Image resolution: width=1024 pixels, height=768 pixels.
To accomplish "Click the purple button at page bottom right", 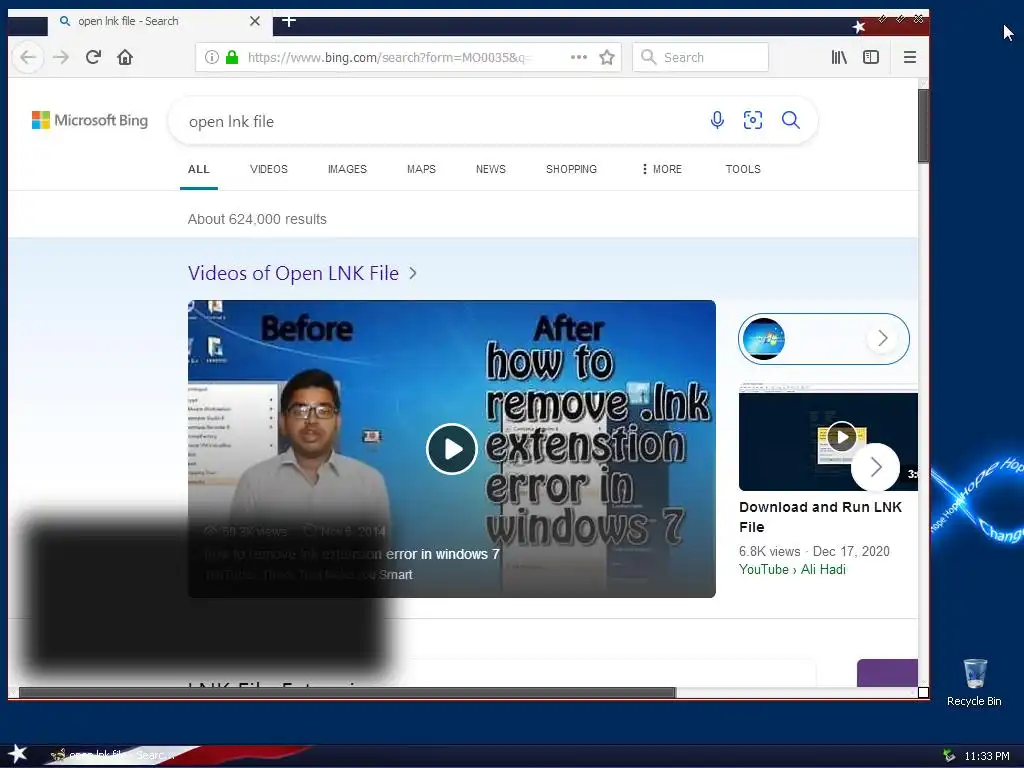I will pos(887,673).
